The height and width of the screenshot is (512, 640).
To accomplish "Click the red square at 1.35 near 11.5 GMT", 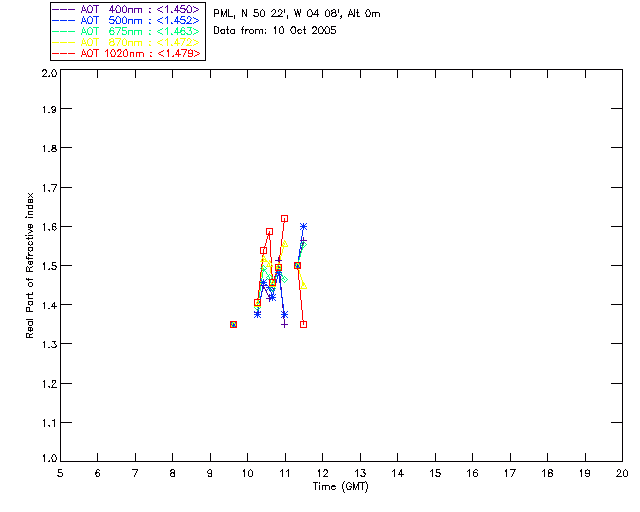I will pos(303,325).
